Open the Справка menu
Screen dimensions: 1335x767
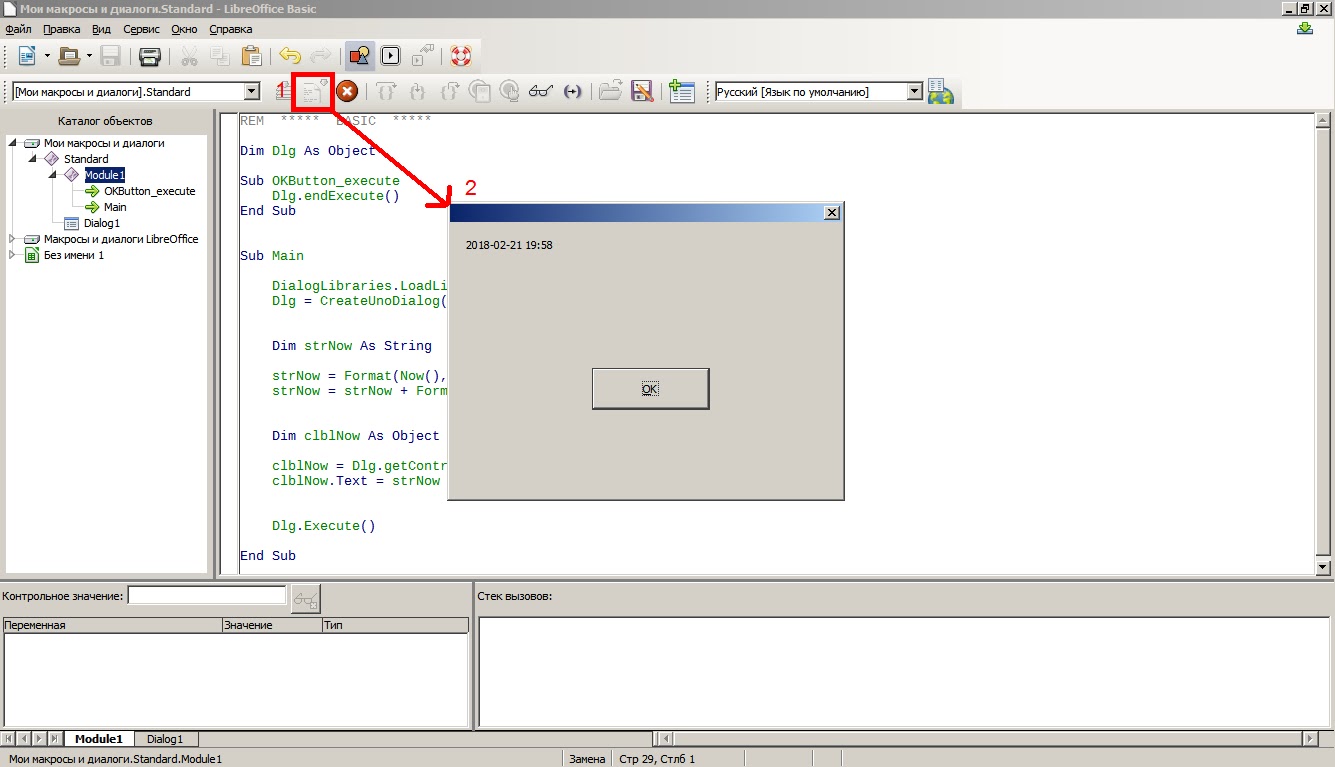click(x=230, y=29)
